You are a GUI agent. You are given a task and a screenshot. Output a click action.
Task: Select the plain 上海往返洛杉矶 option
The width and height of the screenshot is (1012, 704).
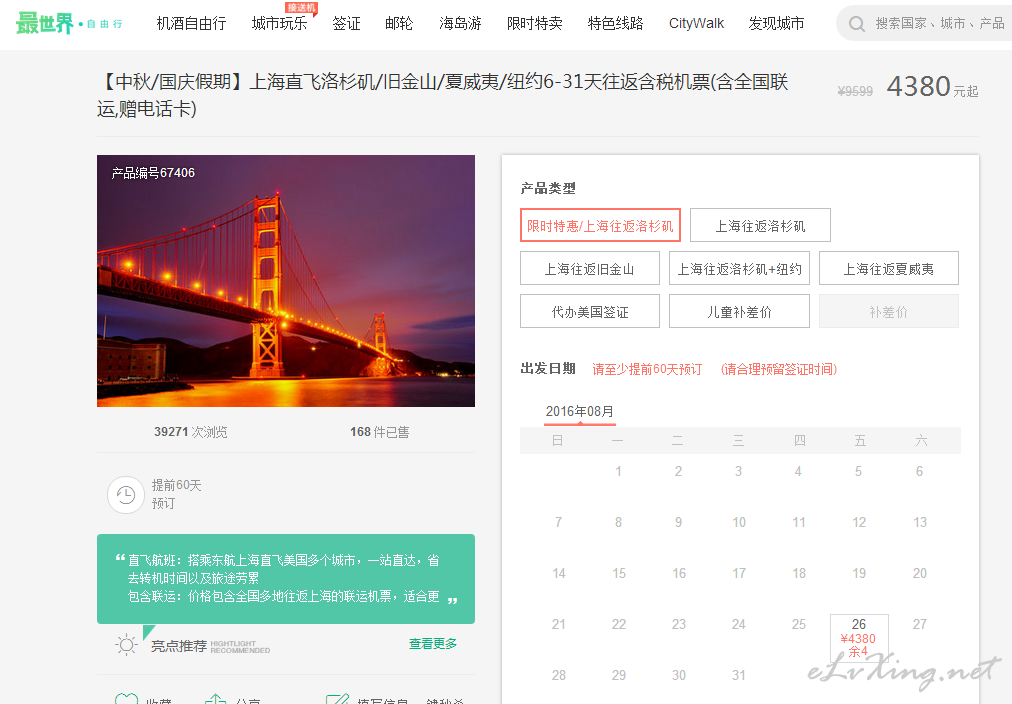(760, 225)
